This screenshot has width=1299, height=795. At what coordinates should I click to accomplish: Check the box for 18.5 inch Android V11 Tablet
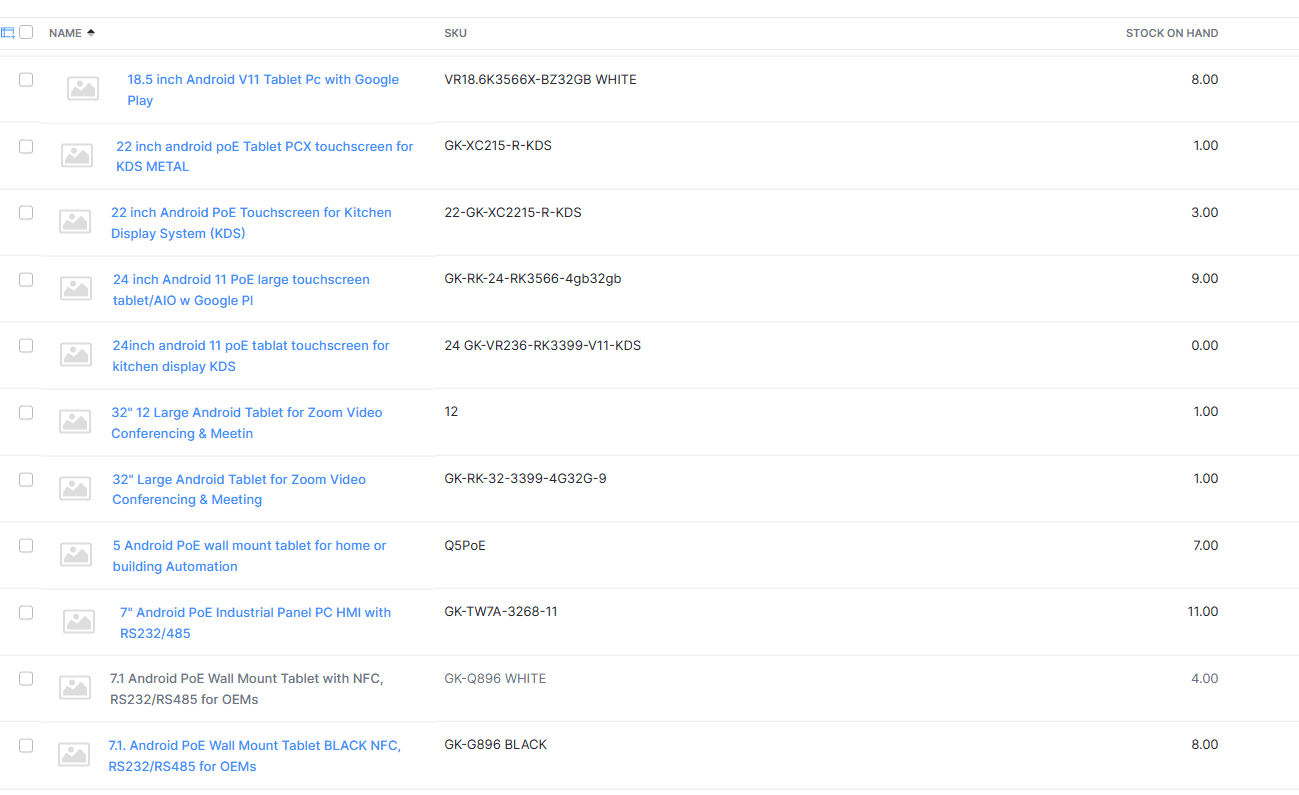pos(26,79)
